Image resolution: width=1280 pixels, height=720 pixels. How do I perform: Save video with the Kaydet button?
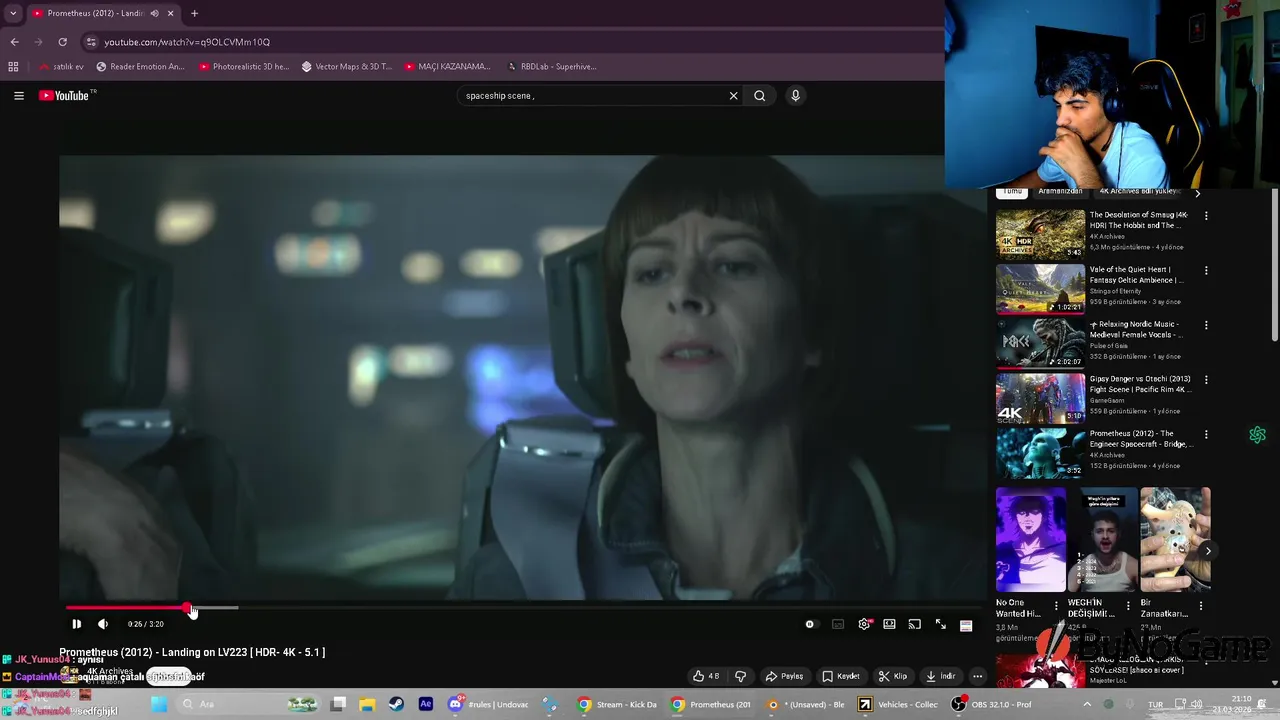[x=841, y=676]
